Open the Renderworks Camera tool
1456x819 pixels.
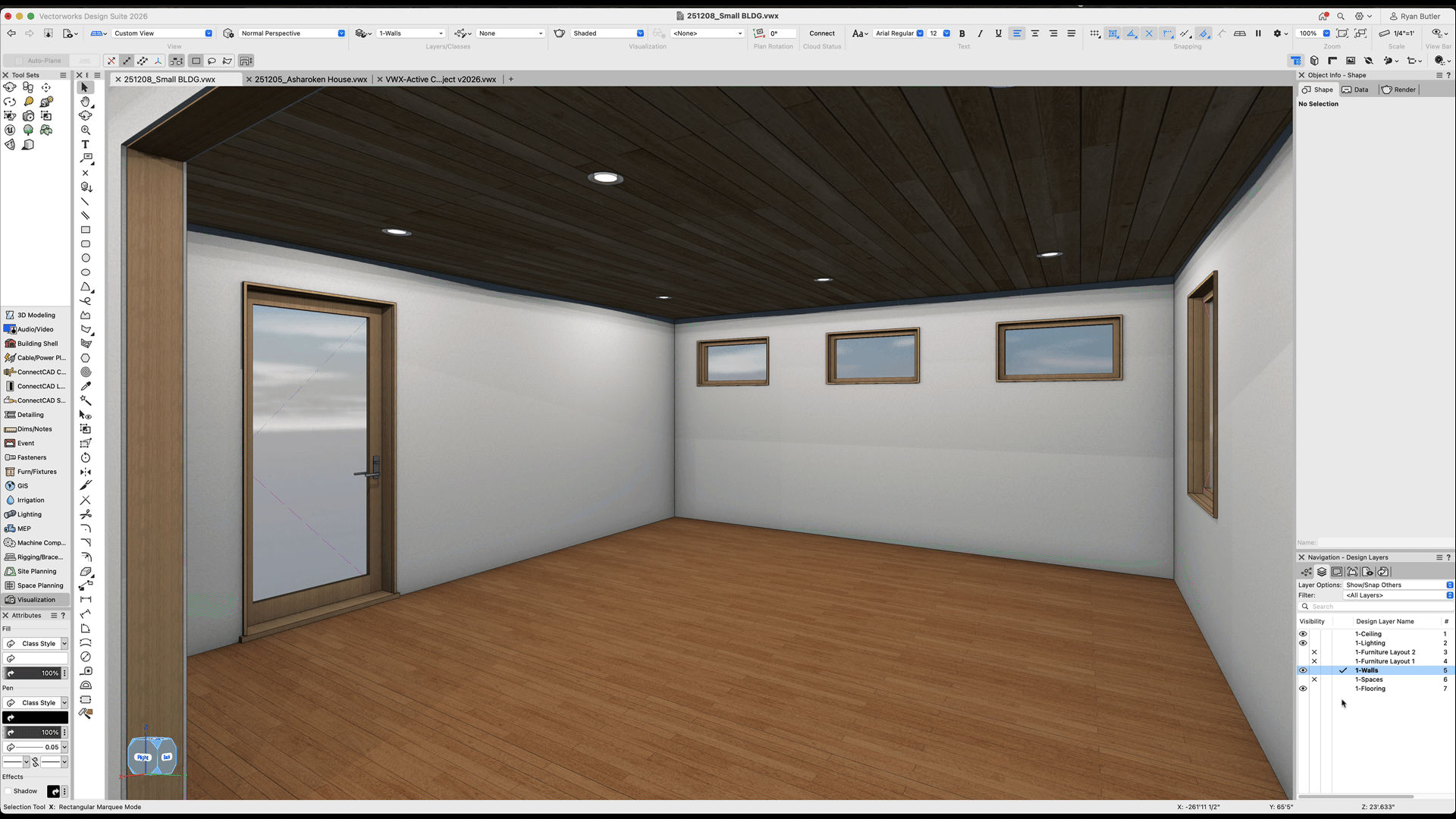(x=28, y=116)
